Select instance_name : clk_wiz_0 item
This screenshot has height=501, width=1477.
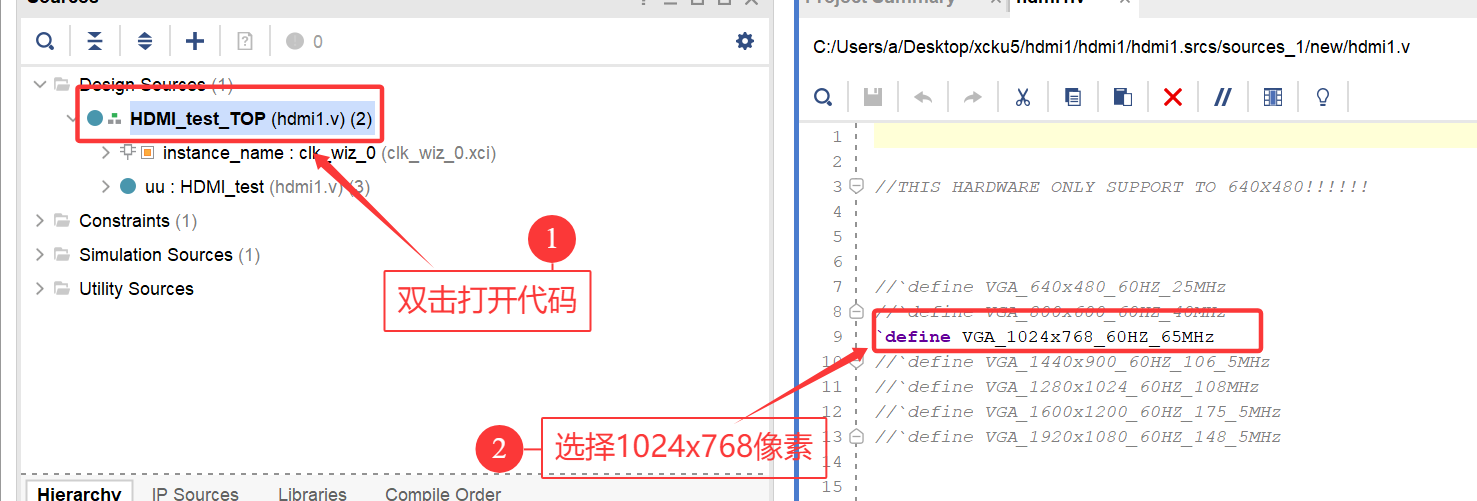point(329,153)
